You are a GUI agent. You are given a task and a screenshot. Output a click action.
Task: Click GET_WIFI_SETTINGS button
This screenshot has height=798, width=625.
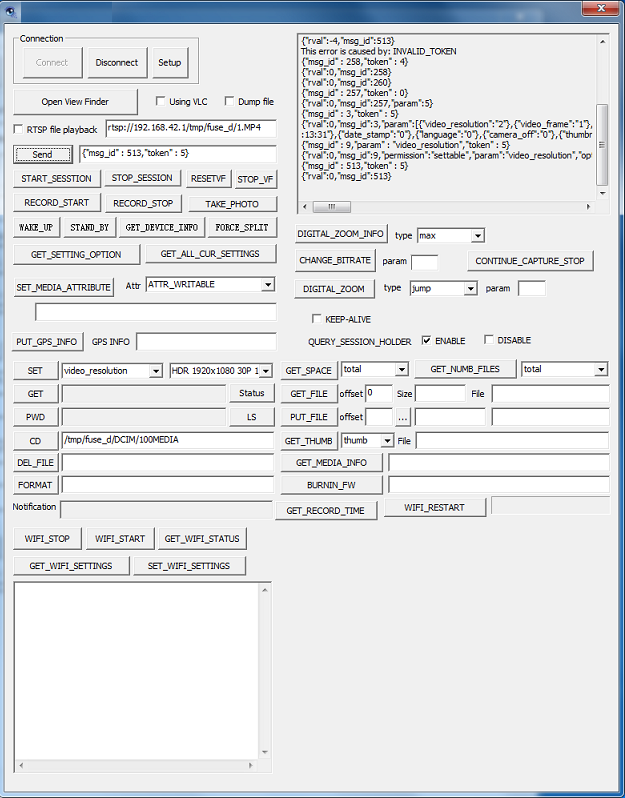(x=71, y=566)
